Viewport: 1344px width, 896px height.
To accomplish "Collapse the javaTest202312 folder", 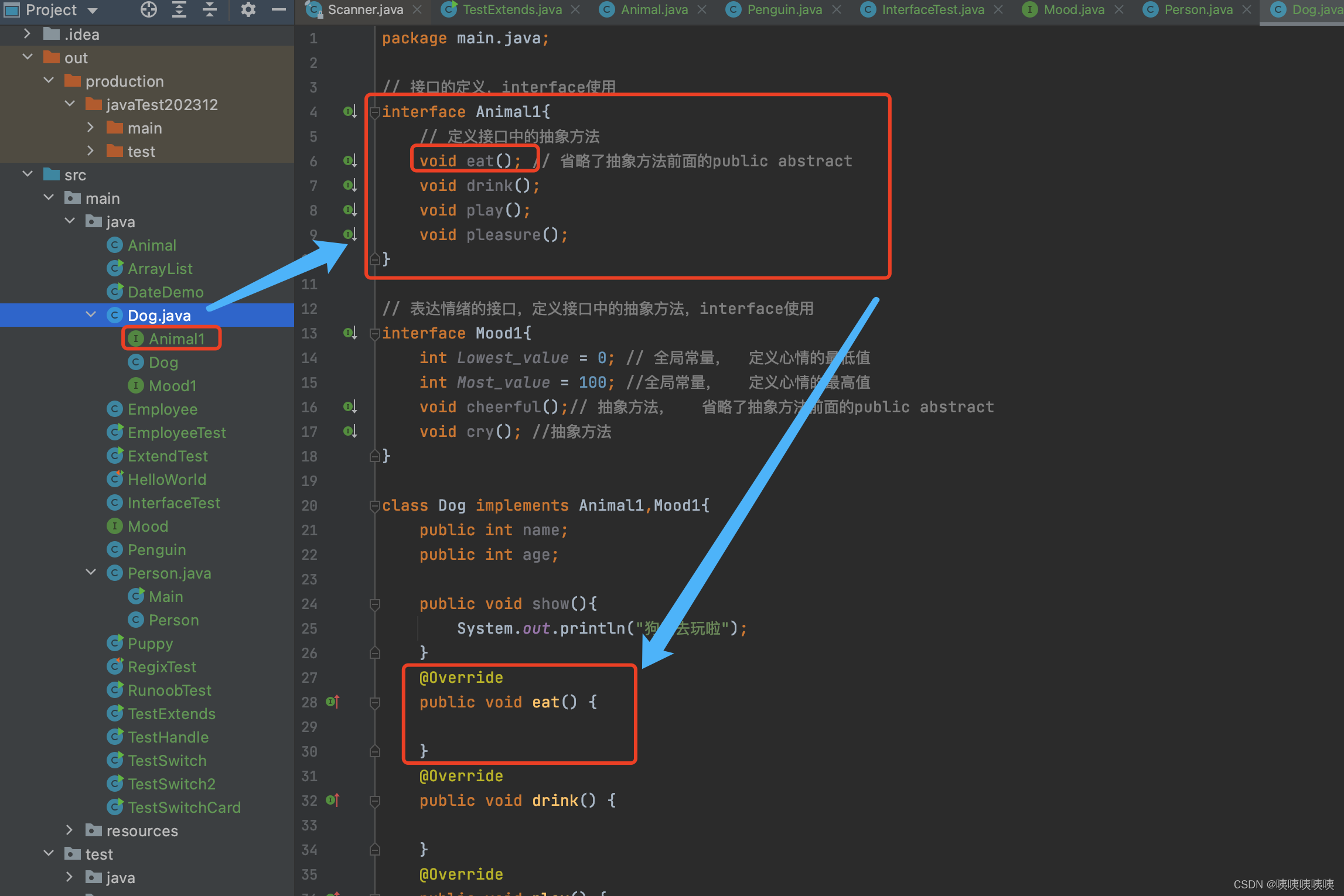I will click(x=70, y=104).
